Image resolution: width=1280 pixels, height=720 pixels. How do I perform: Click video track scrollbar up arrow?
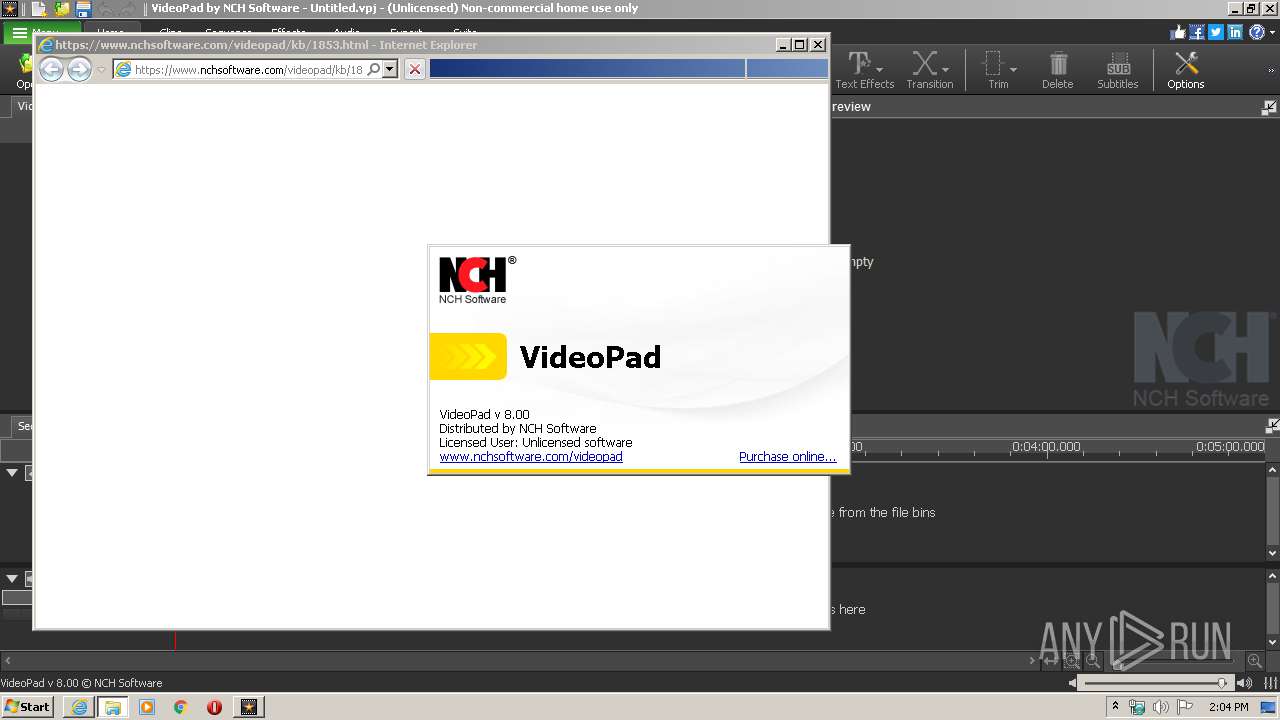tap(1272, 470)
